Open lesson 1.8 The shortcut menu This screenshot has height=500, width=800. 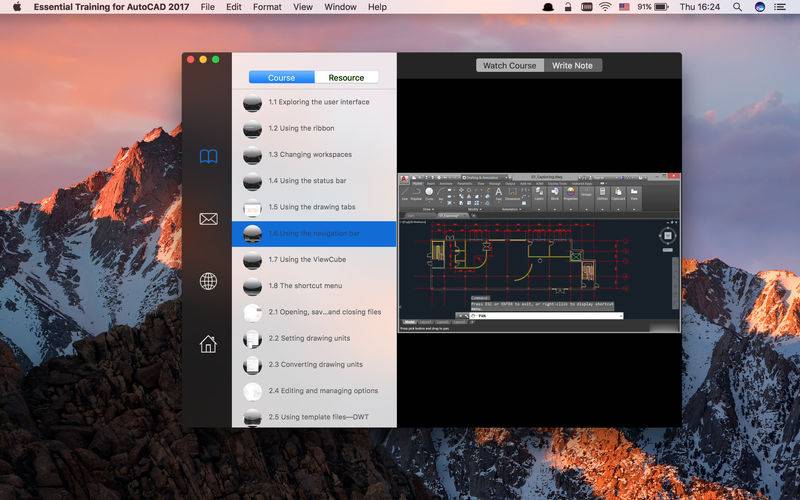(x=314, y=286)
